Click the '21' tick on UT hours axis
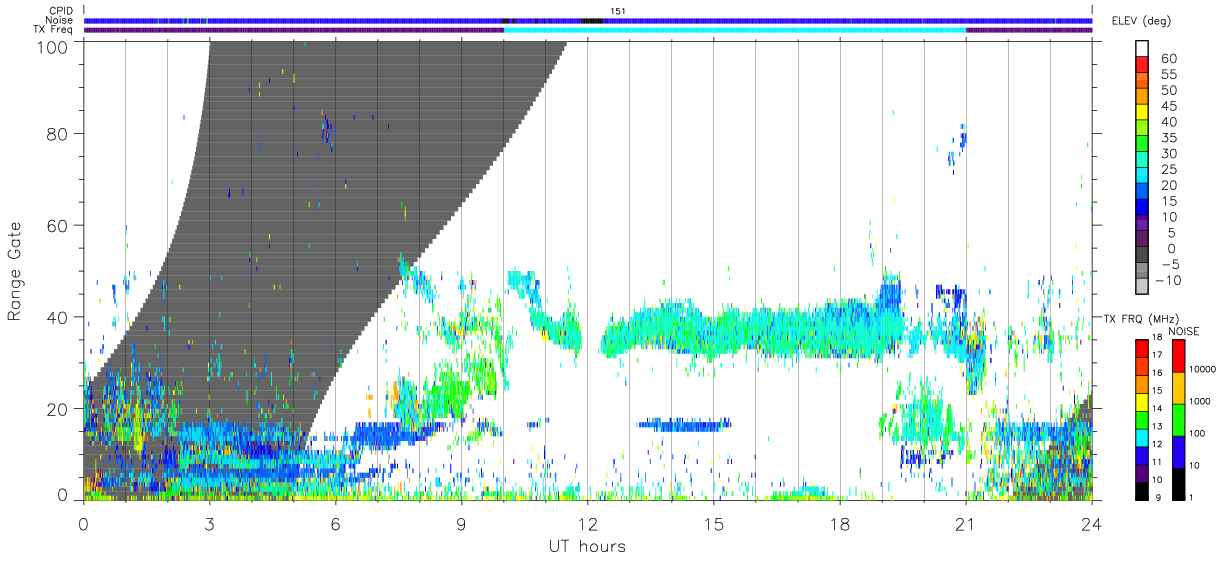The width and height of the screenshot is (1228, 567). pyautogui.click(x=965, y=524)
